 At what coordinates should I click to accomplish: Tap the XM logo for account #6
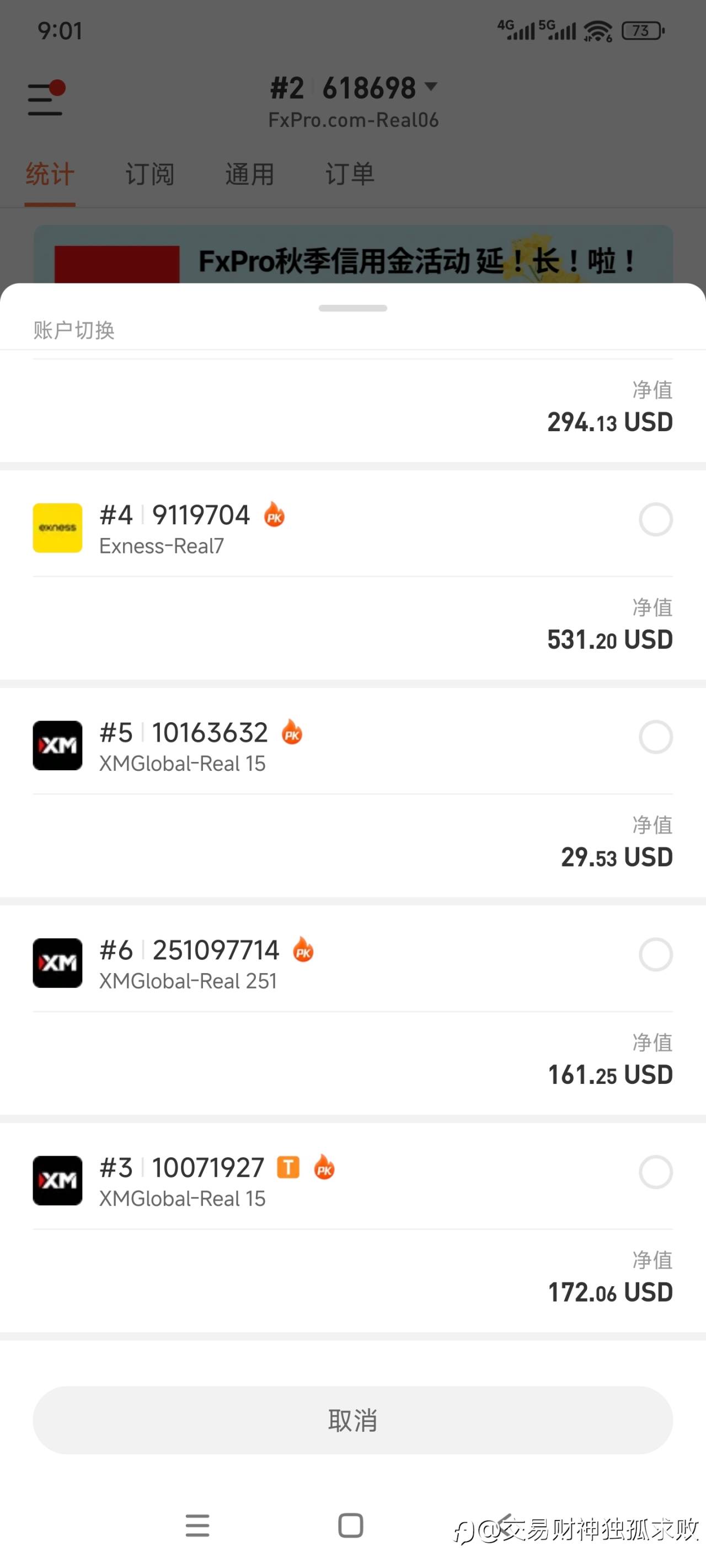(x=57, y=962)
